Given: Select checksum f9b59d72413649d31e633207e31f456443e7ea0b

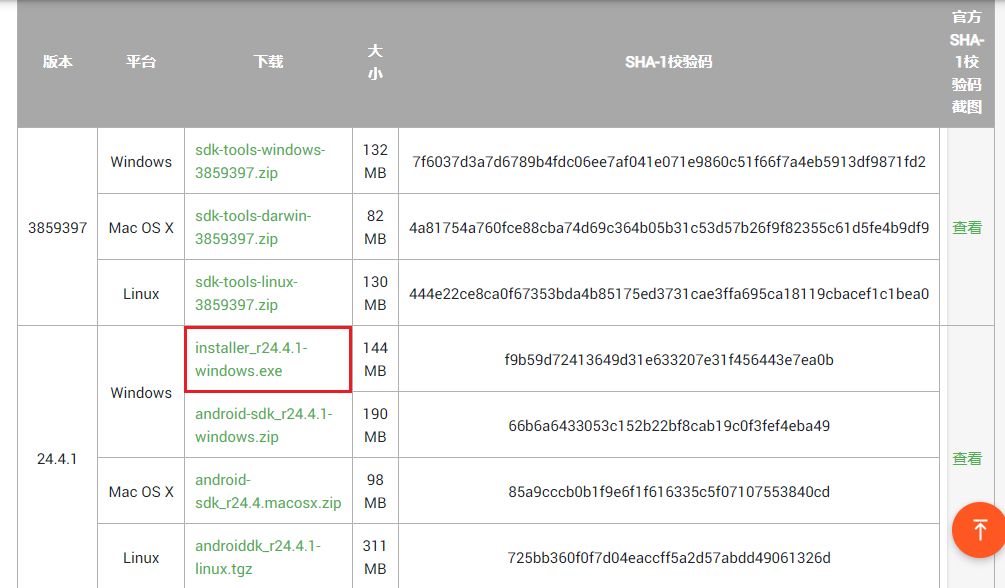Looking at the screenshot, I should [669, 360].
